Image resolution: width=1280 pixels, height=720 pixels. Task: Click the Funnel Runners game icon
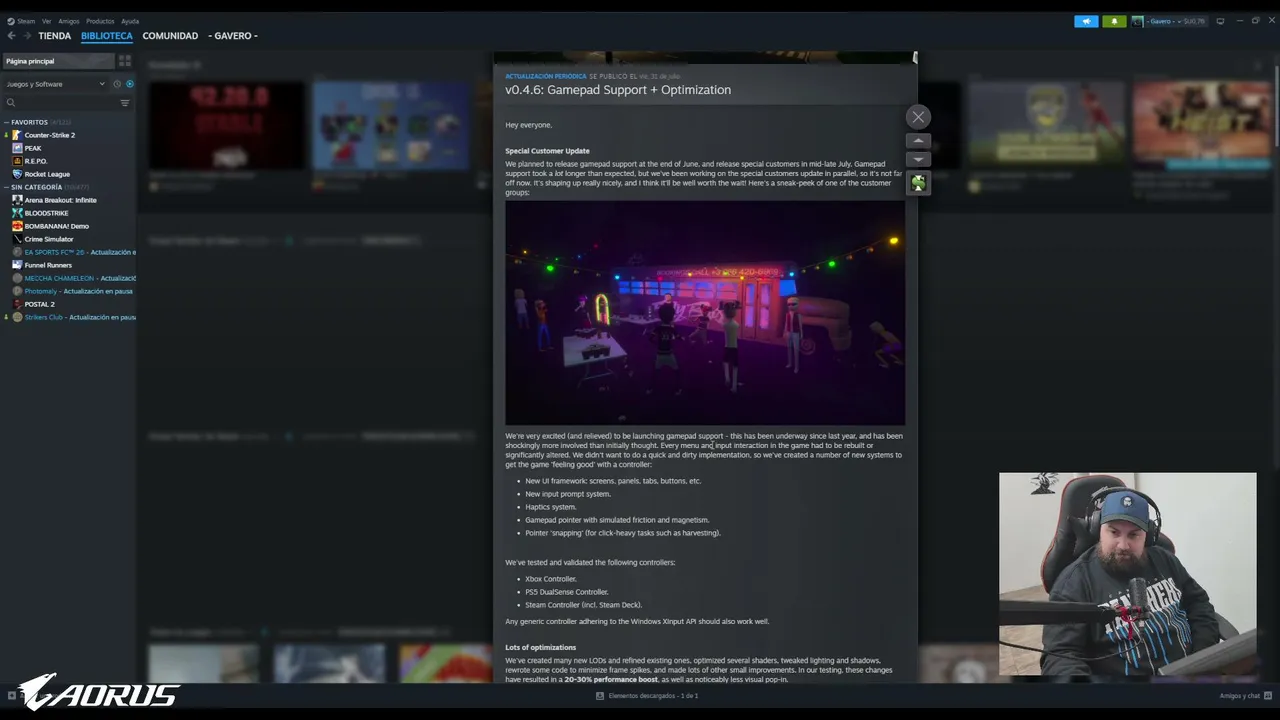(x=17, y=265)
